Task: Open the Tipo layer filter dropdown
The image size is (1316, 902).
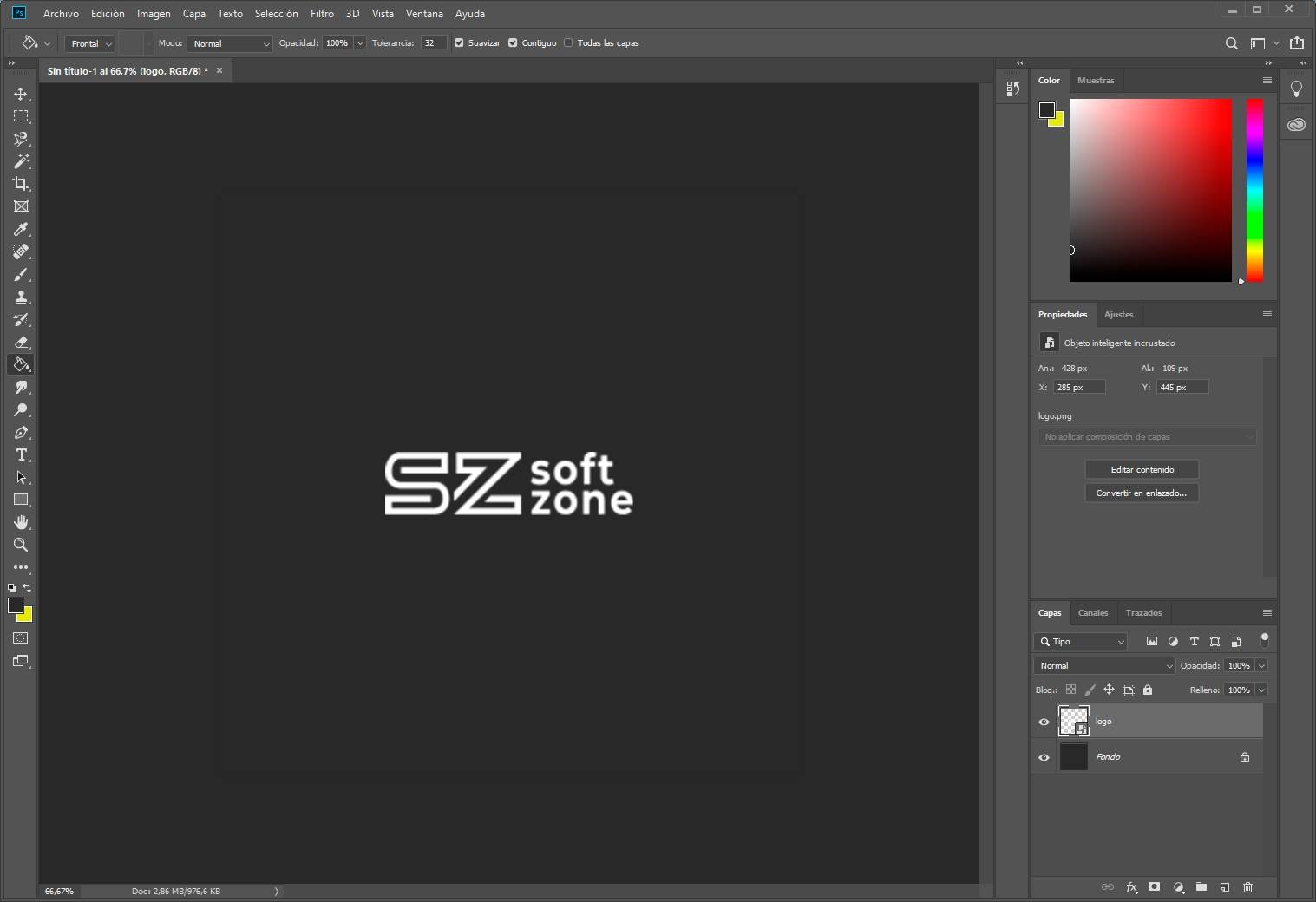Action: click(x=1080, y=642)
